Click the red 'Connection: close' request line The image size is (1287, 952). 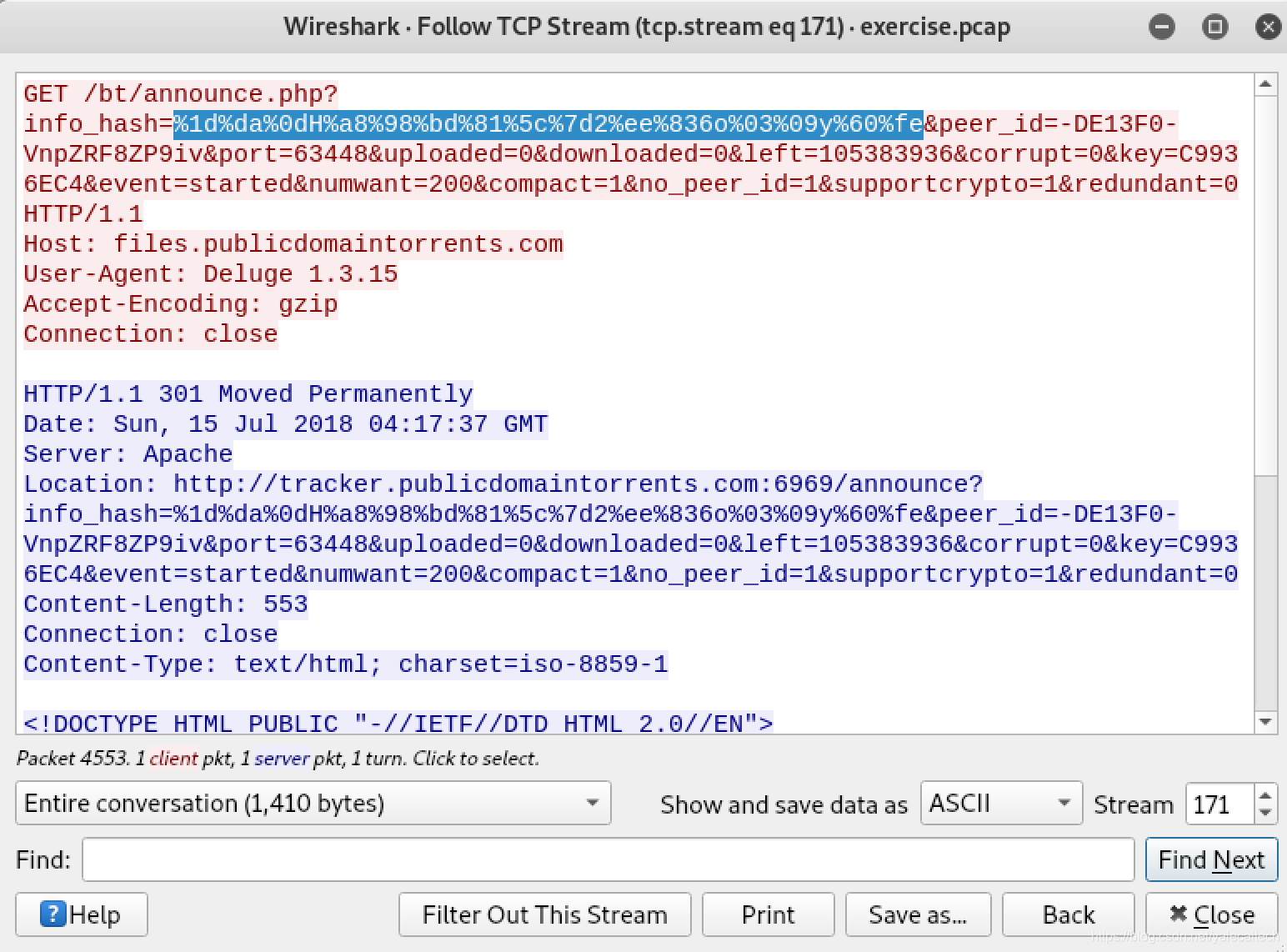(151, 333)
